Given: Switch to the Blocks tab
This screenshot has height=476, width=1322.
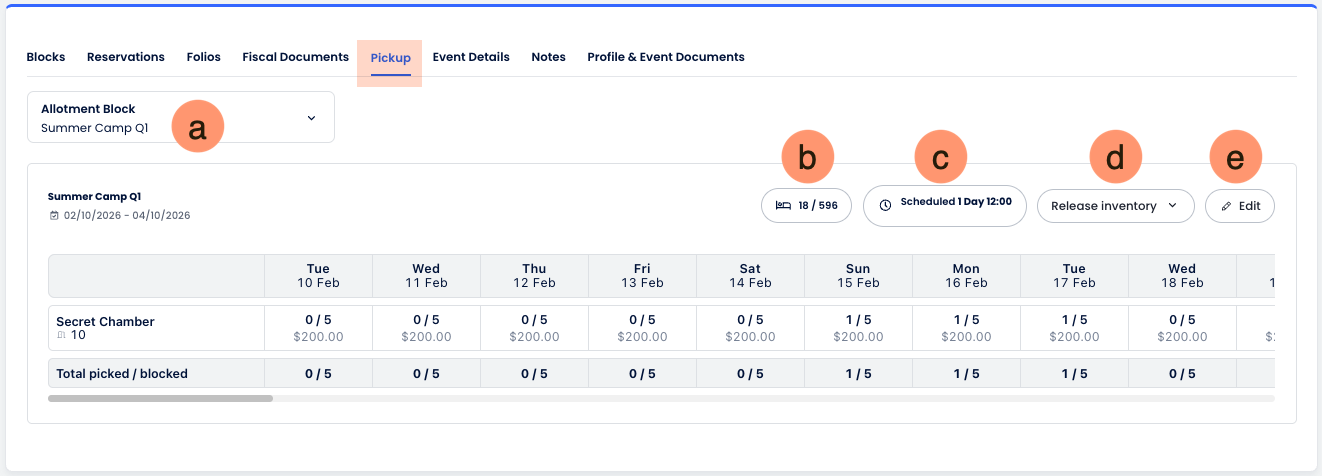Looking at the screenshot, I should [x=46, y=57].
